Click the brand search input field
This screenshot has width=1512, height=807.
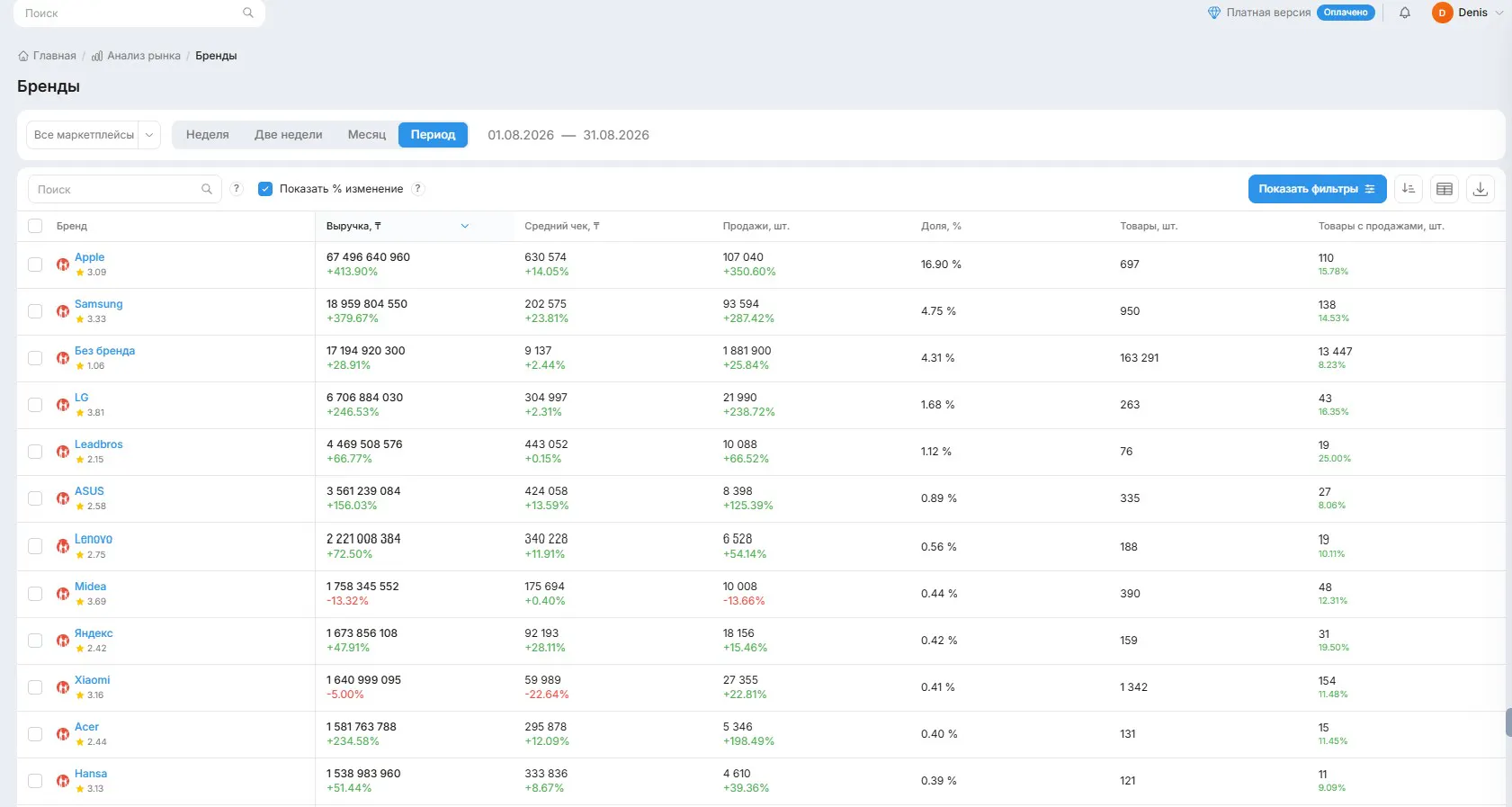[125, 189]
